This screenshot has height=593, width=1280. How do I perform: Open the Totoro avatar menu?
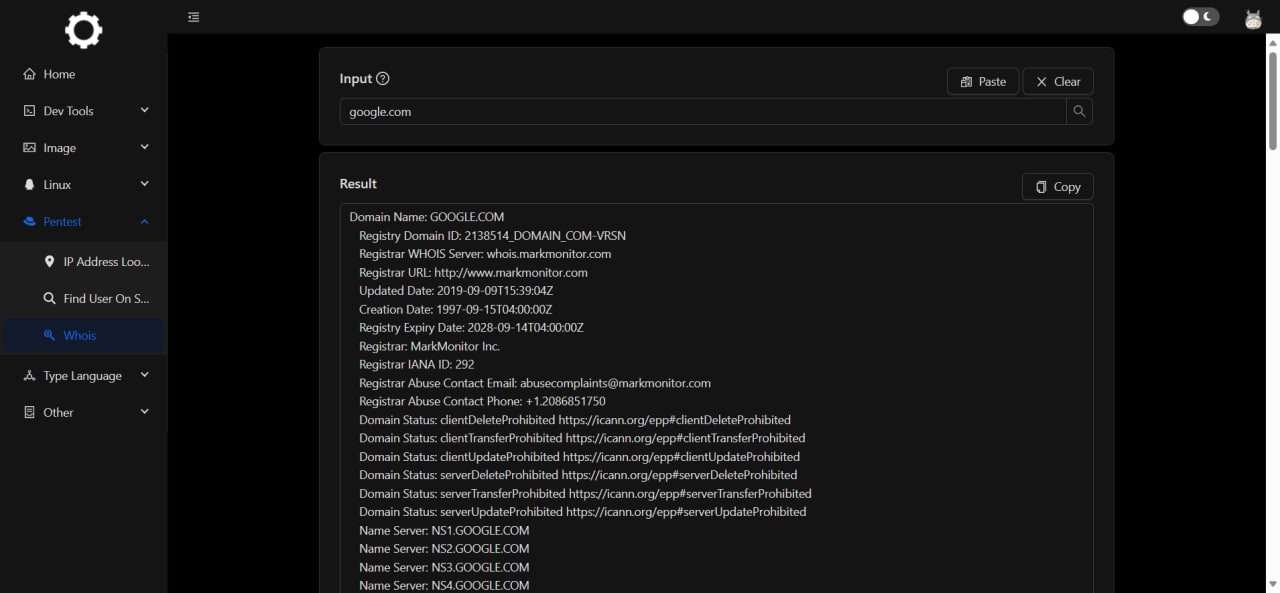click(x=1252, y=17)
